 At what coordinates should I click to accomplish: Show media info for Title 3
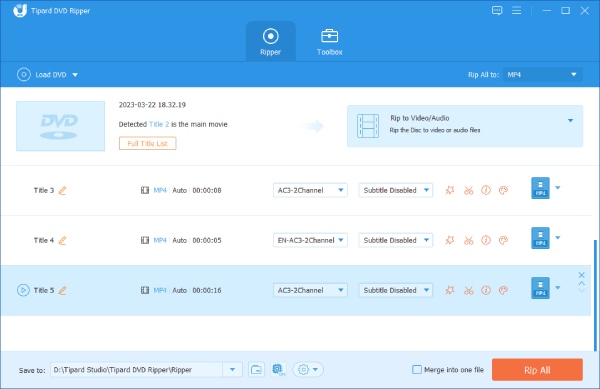[486, 190]
